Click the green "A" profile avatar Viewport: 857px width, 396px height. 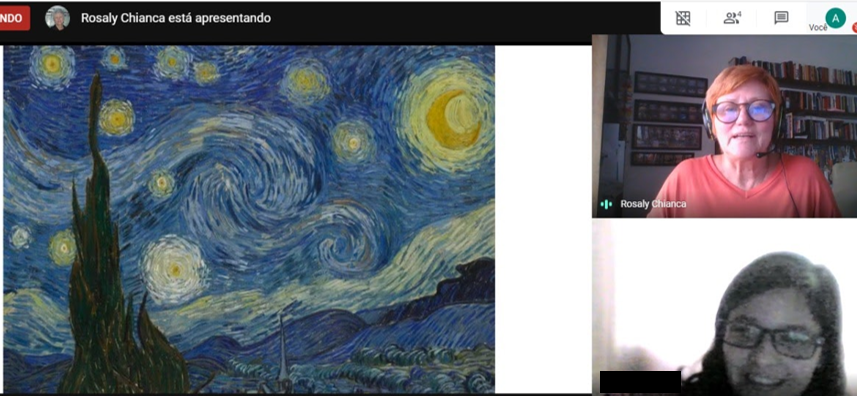pos(835,18)
